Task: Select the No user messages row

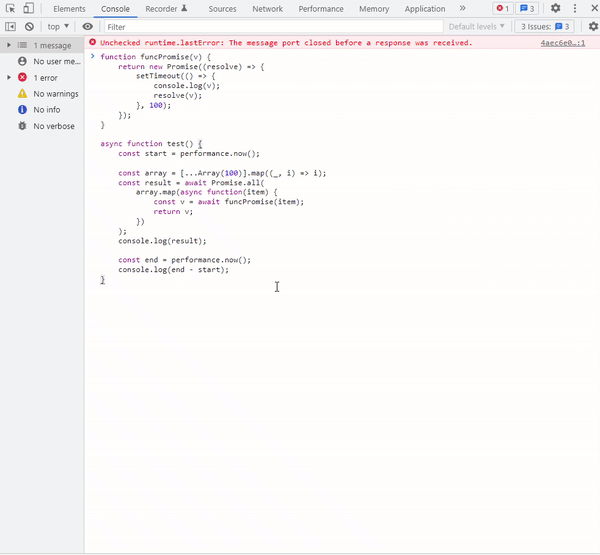Action: (x=42, y=61)
